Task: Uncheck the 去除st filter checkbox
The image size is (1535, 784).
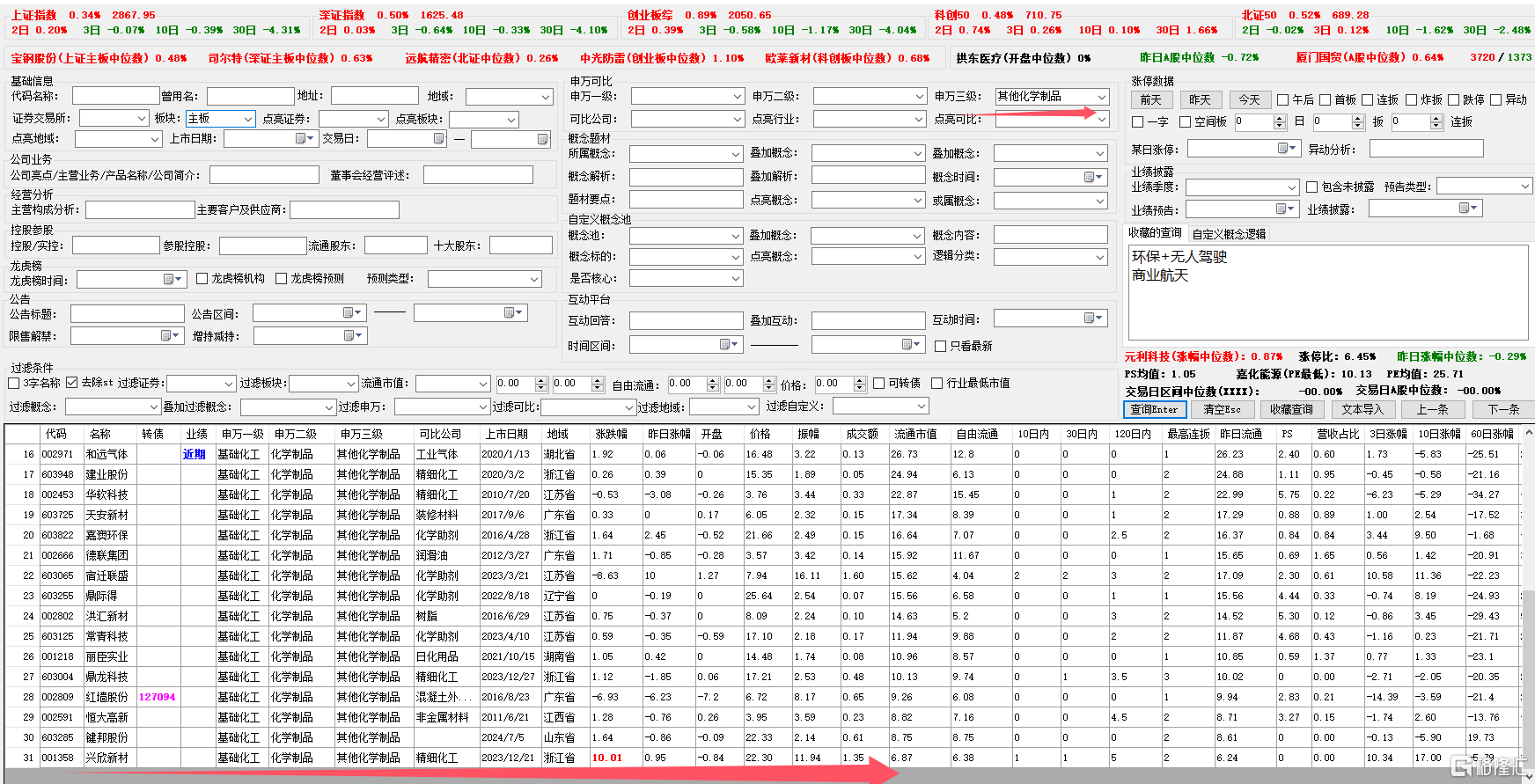Action: (72, 383)
